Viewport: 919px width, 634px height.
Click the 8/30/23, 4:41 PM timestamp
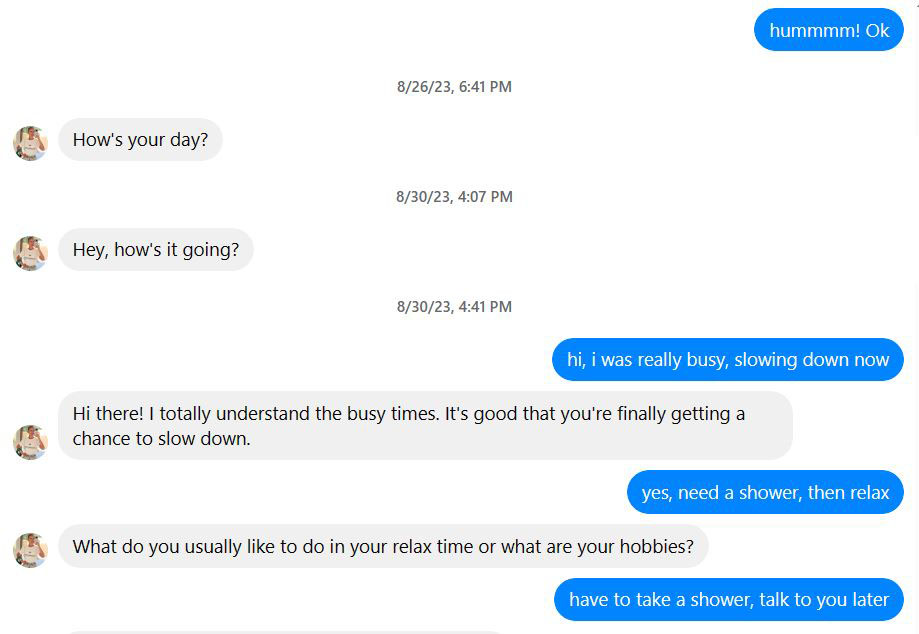coord(454,307)
